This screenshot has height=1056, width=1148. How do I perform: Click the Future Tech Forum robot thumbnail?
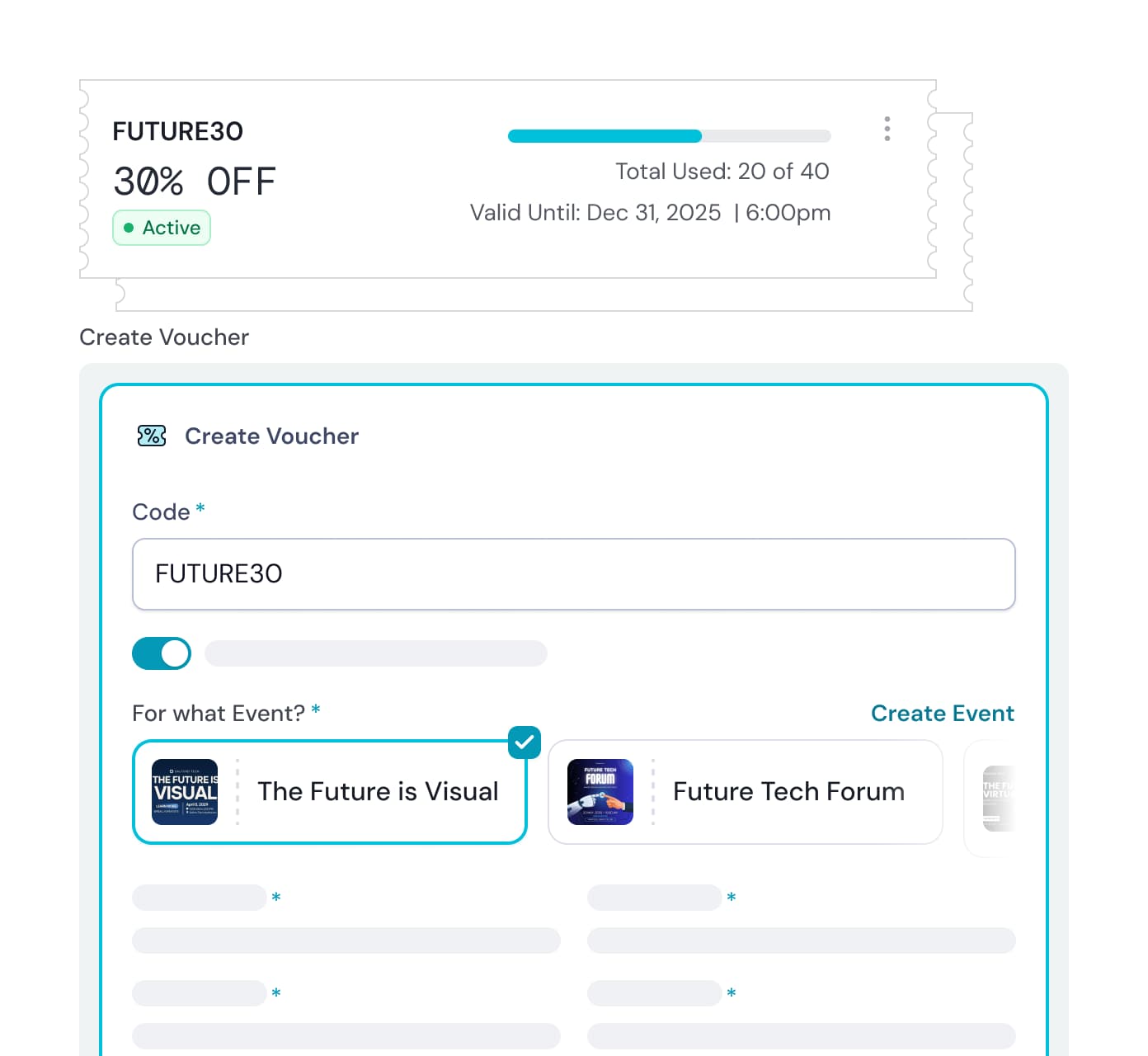pos(600,791)
